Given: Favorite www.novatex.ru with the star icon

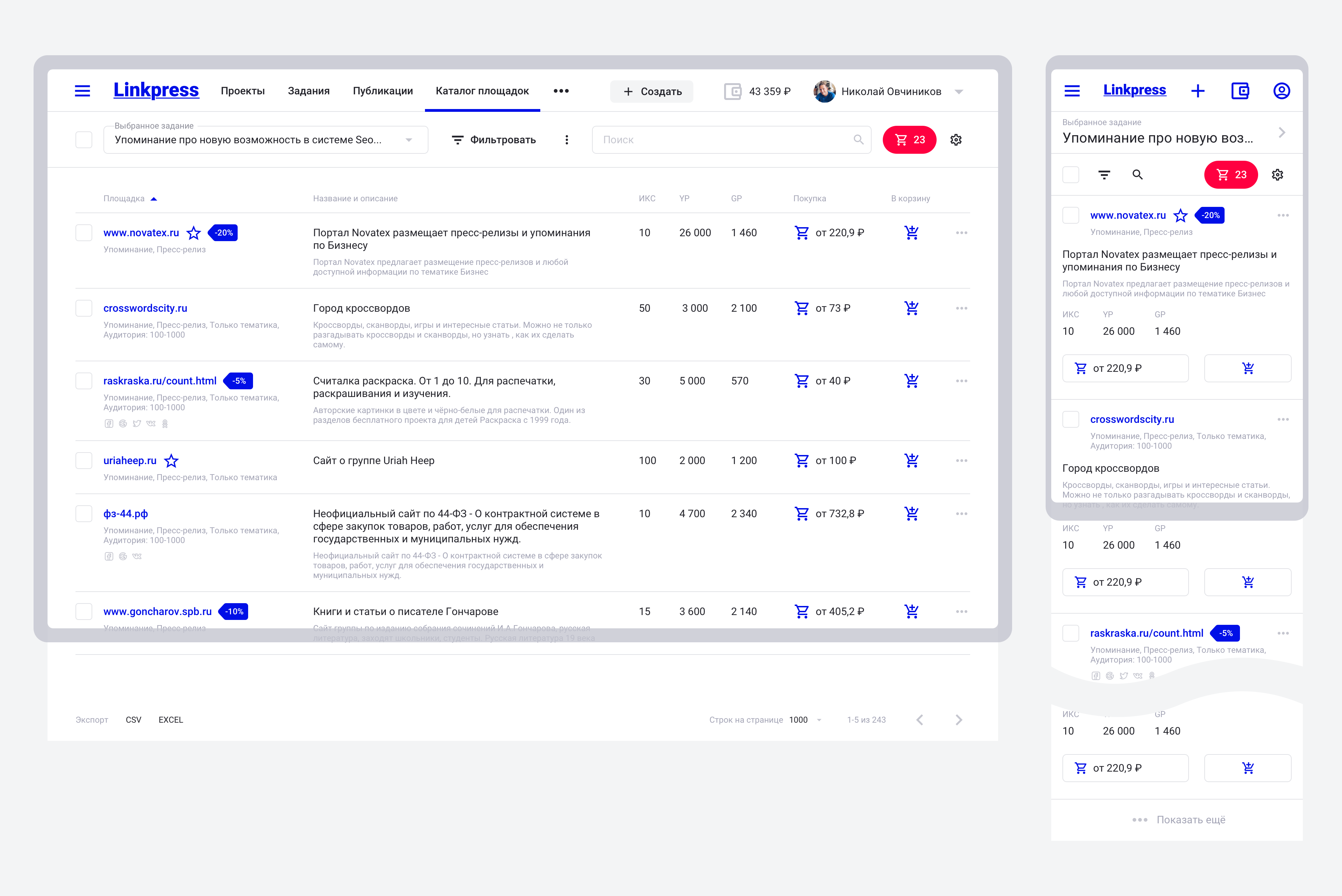Looking at the screenshot, I should [x=194, y=233].
